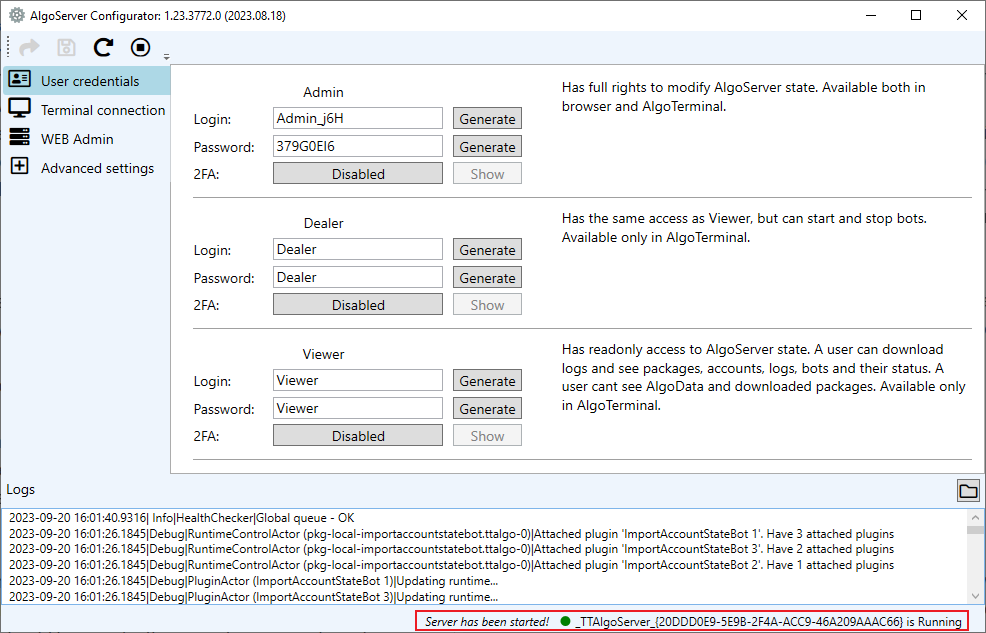Click the Viewer login input field

pos(358,380)
